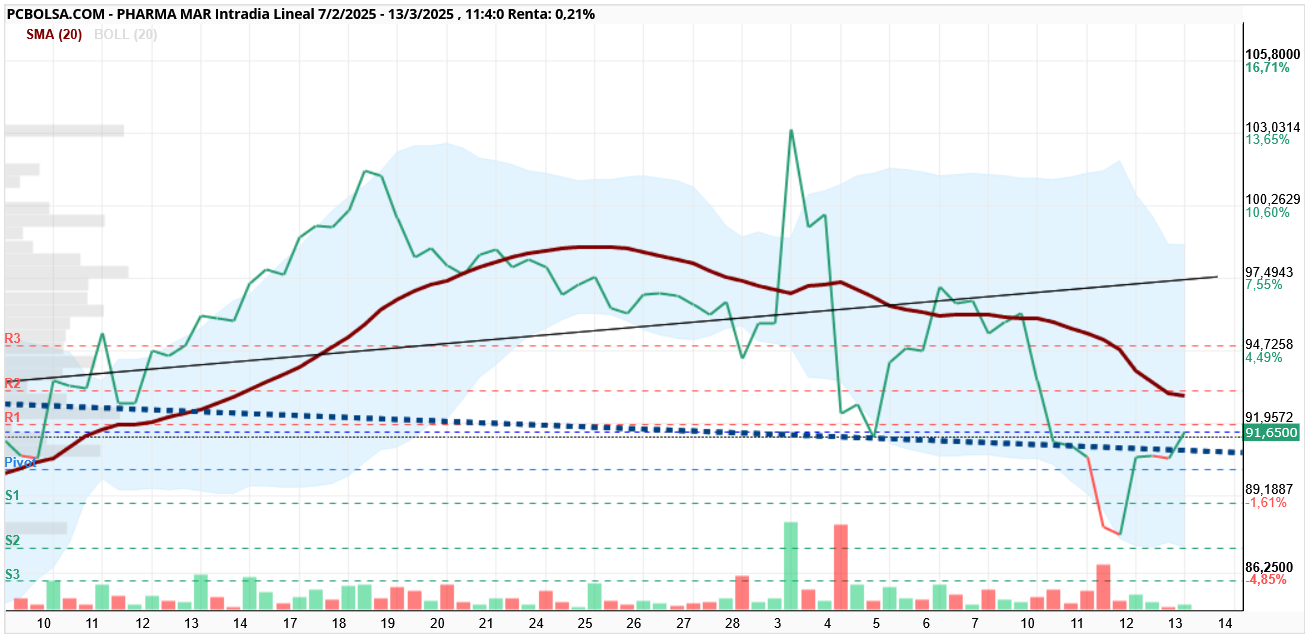This screenshot has width=1309, height=638.
Task: Select the red -1,61% percentage label
Action: (x=1266, y=502)
